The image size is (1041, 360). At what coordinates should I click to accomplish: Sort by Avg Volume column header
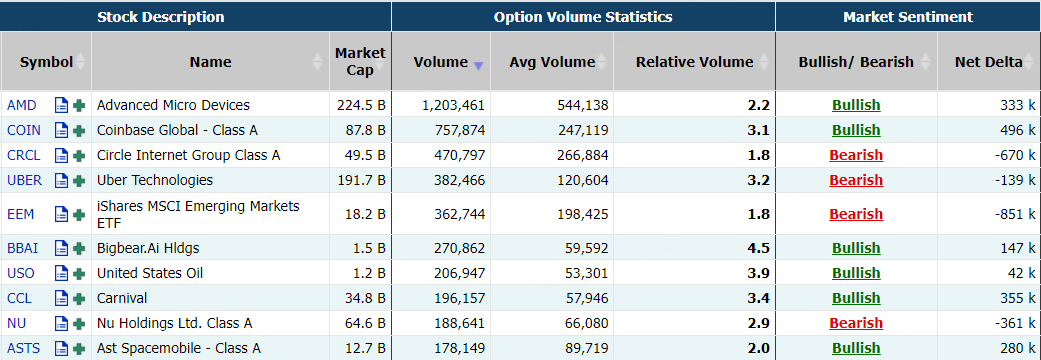552,62
